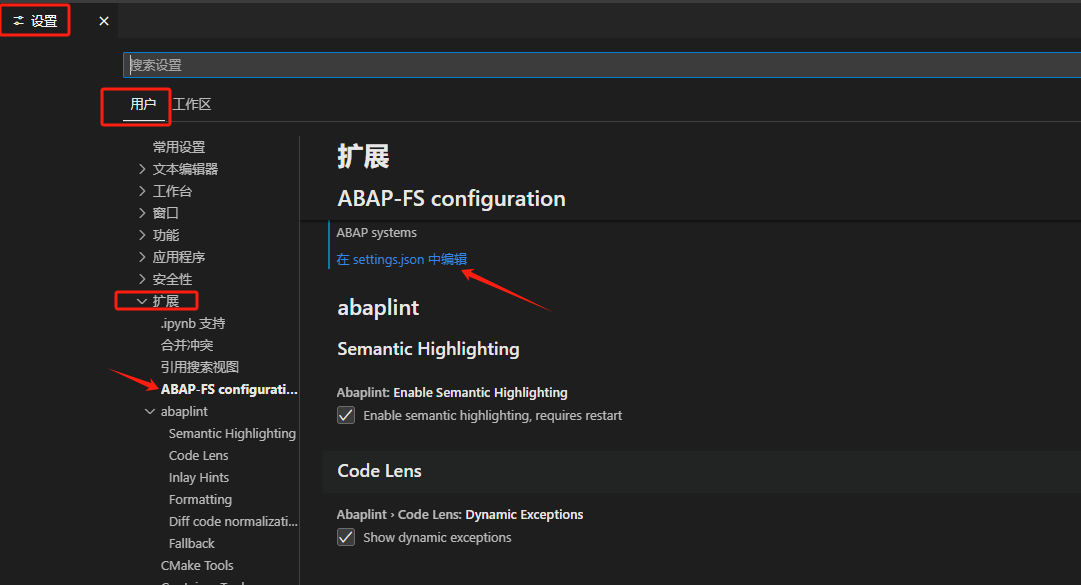Focus the 搜索设置 search field
Screen dimensions: 1081x585
tap(602, 65)
